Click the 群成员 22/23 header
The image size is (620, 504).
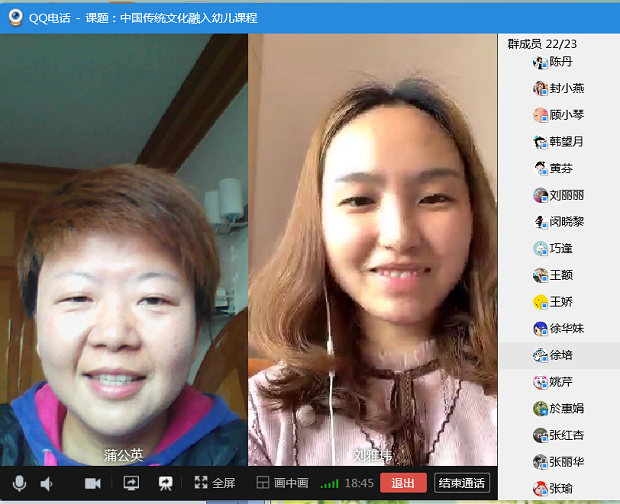point(542,44)
